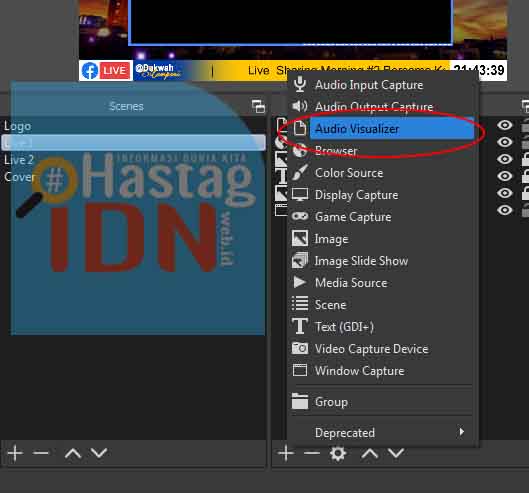Click the window icon for Window Capture
The height and width of the screenshot is (493, 529).
pyautogui.click(x=300, y=370)
